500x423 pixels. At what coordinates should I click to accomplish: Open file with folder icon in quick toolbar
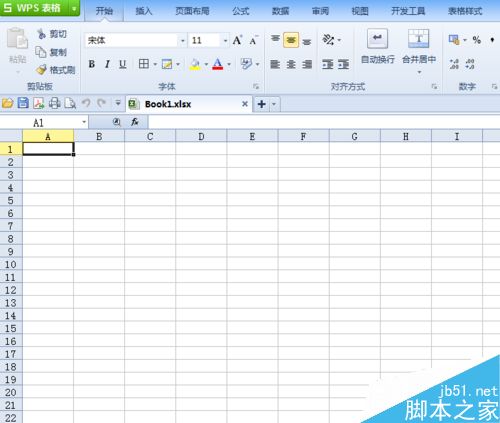[8, 104]
